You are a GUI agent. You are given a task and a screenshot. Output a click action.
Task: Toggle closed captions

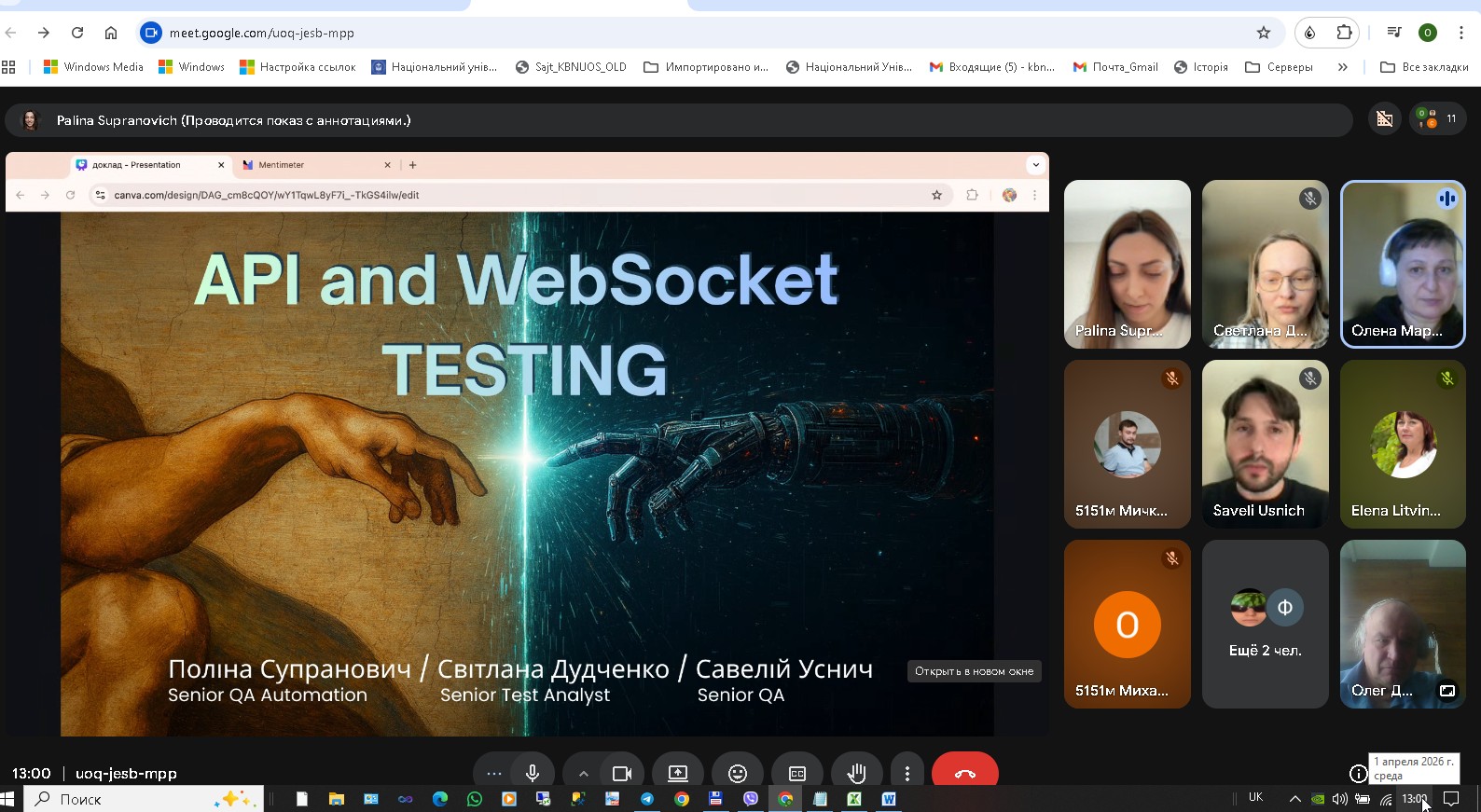797,773
